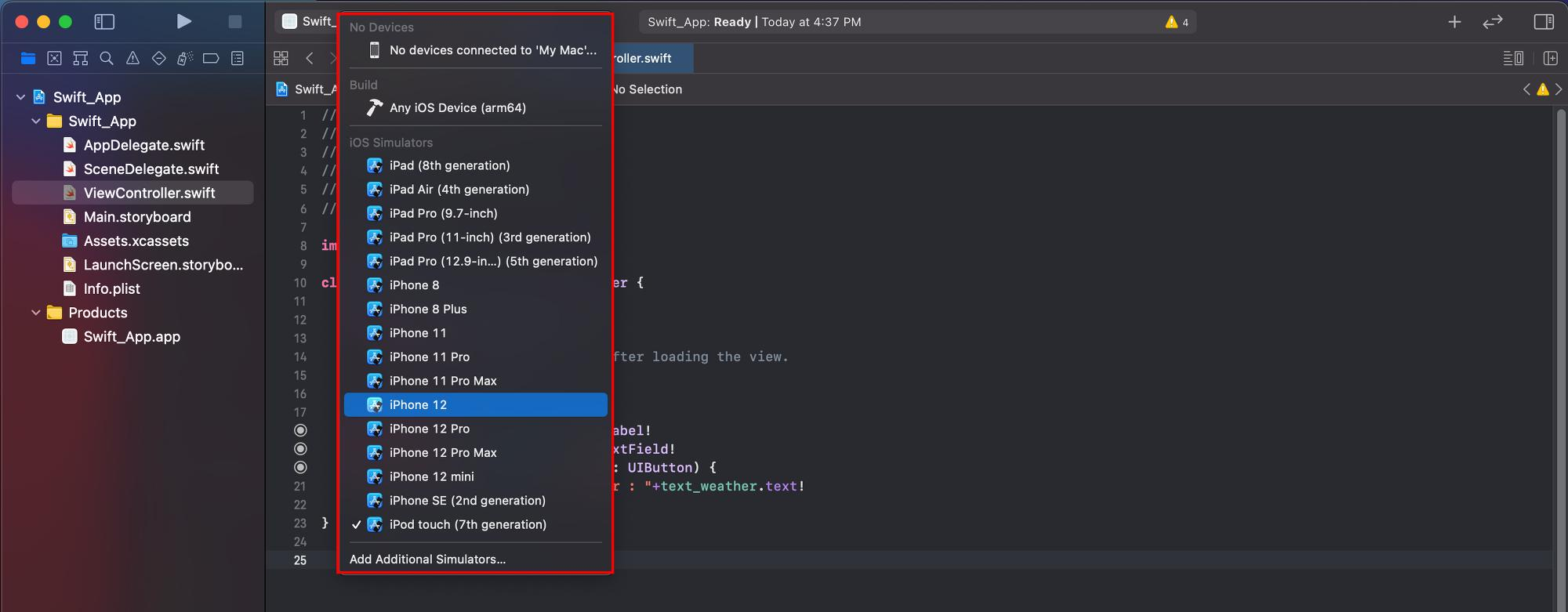The width and height of the screenshot is (1568, 612).
Task: Adjust editor options lines icon
Action: pos(1513,58)
